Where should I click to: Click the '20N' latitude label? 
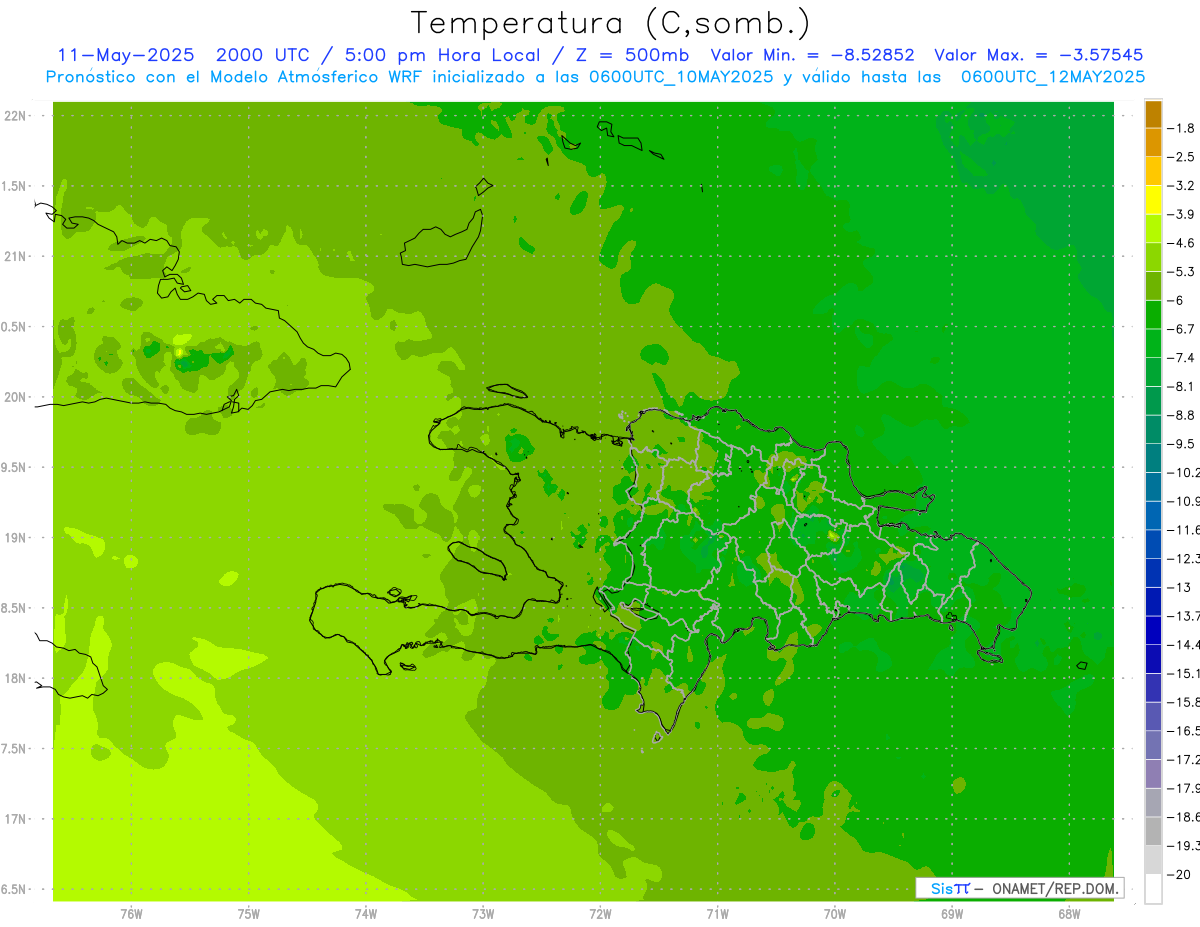click(16, 397)
